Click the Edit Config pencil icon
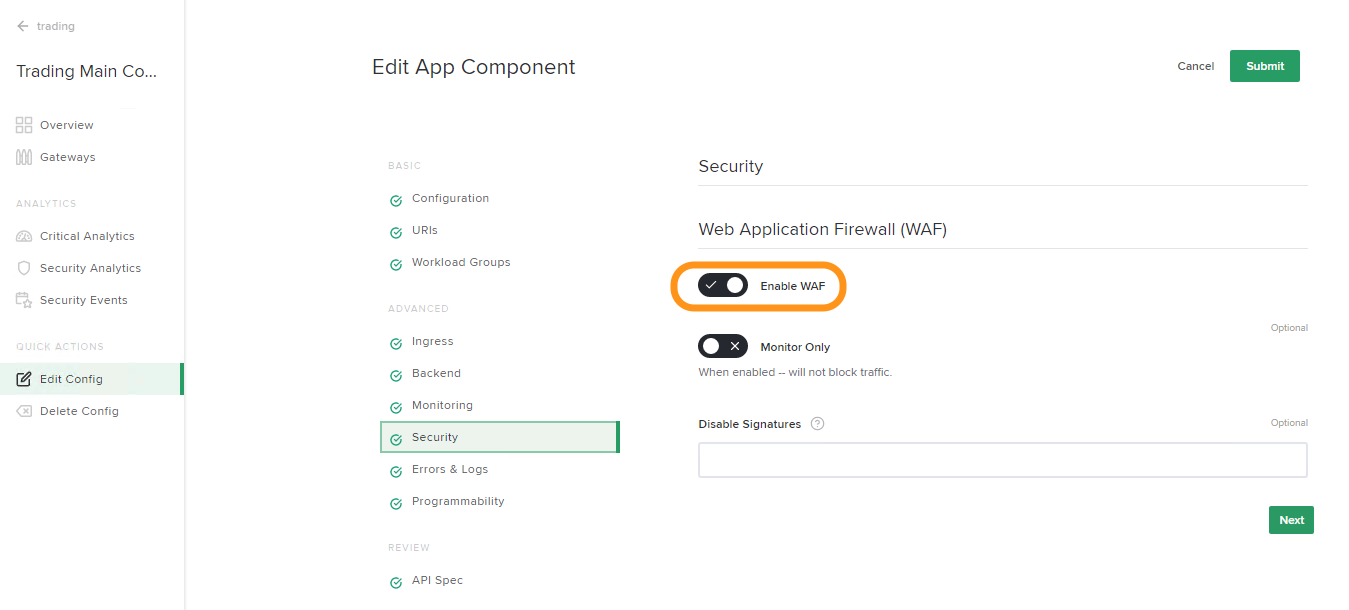The width and height of the screenshot is (1349, 610). tap(24, 379)
